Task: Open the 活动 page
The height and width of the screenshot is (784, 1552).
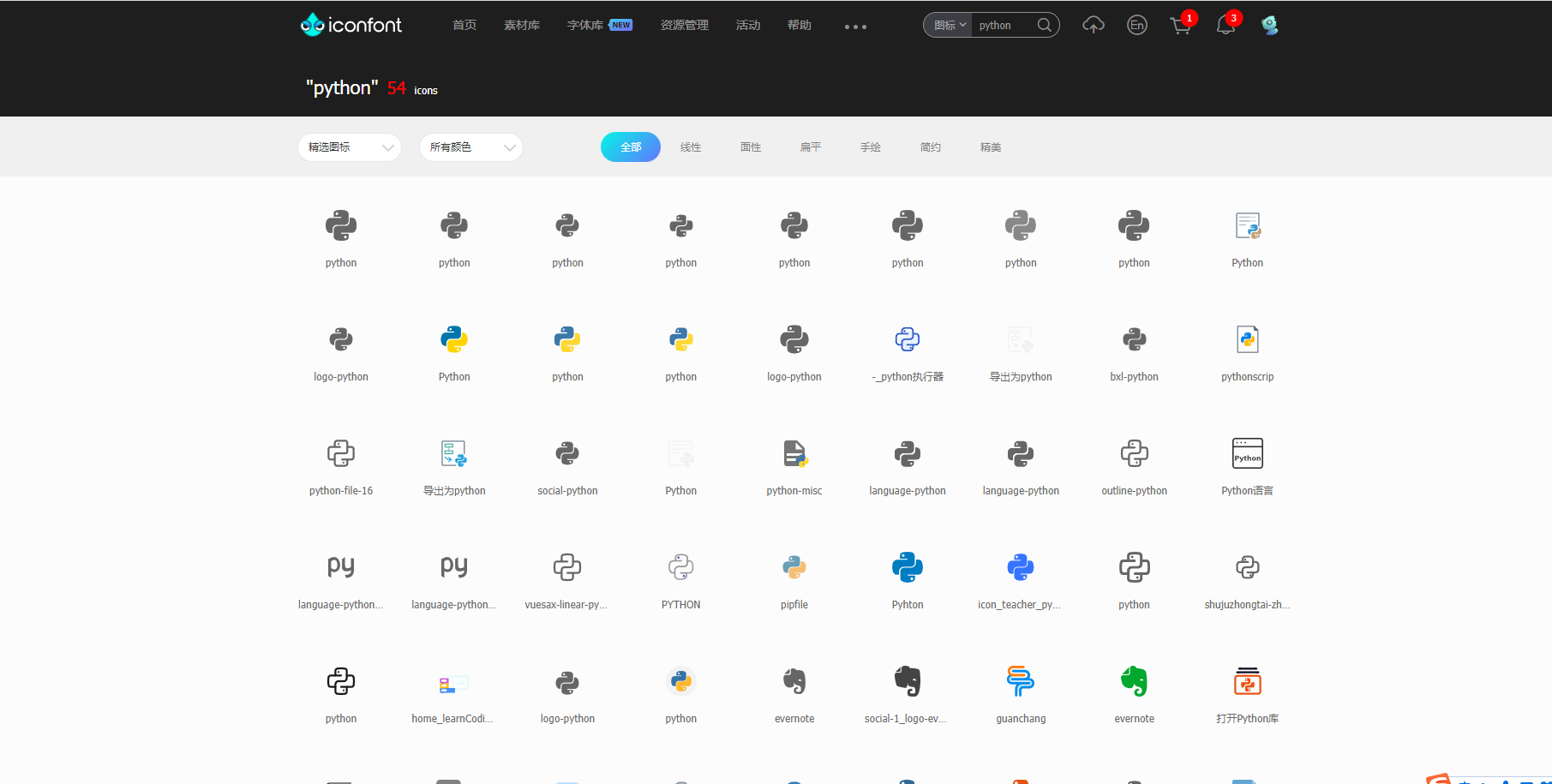Action: [x=748, y=25]
